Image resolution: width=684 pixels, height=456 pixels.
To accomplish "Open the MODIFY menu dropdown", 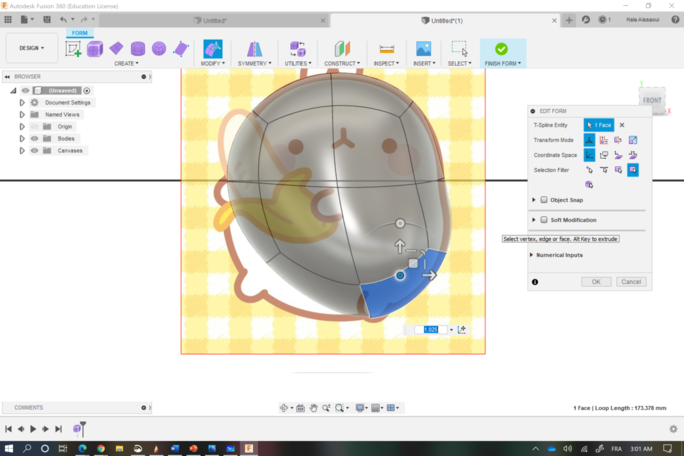I will tap(212, 63).
